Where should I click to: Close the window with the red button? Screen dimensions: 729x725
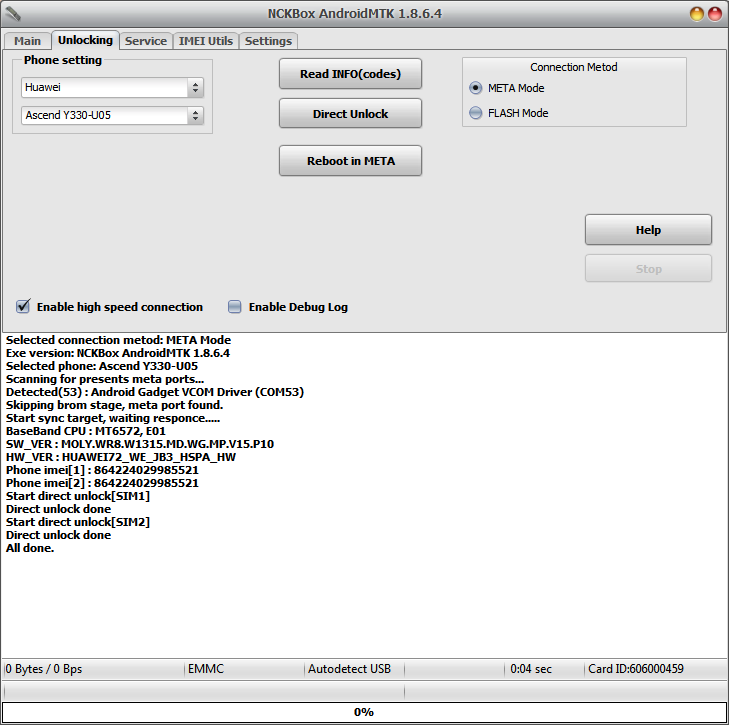(715, 14)
